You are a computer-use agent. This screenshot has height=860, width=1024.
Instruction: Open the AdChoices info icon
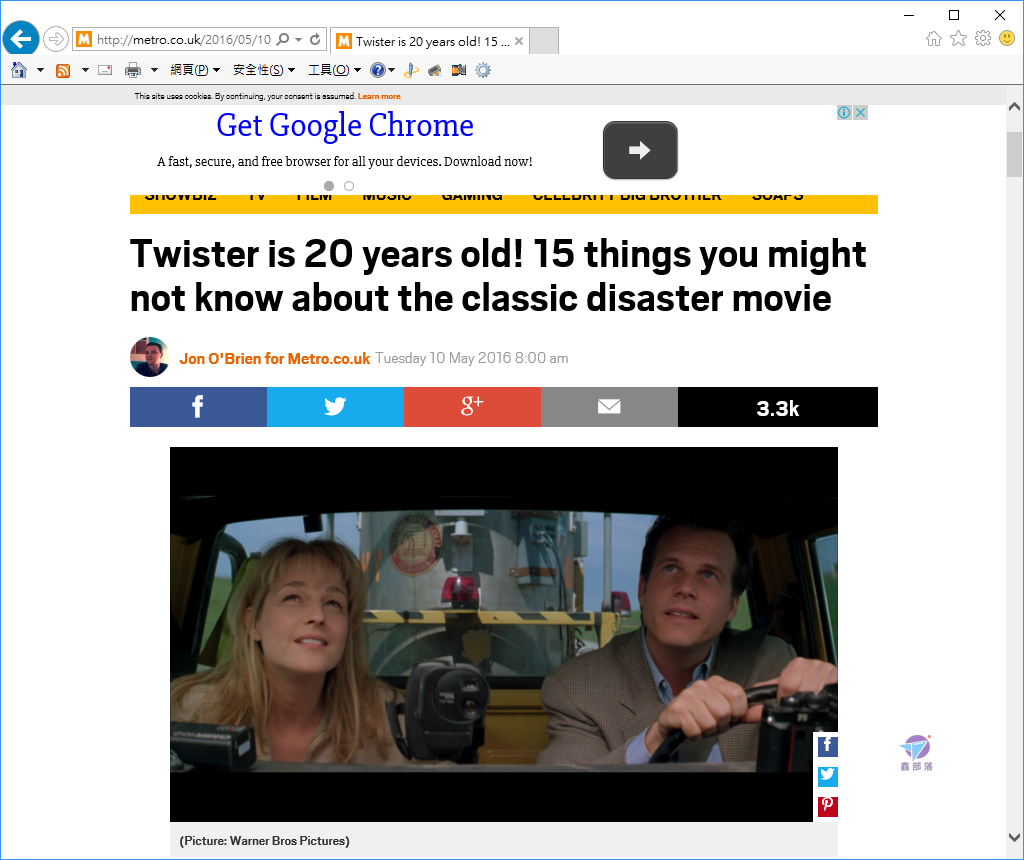[844, 112]
